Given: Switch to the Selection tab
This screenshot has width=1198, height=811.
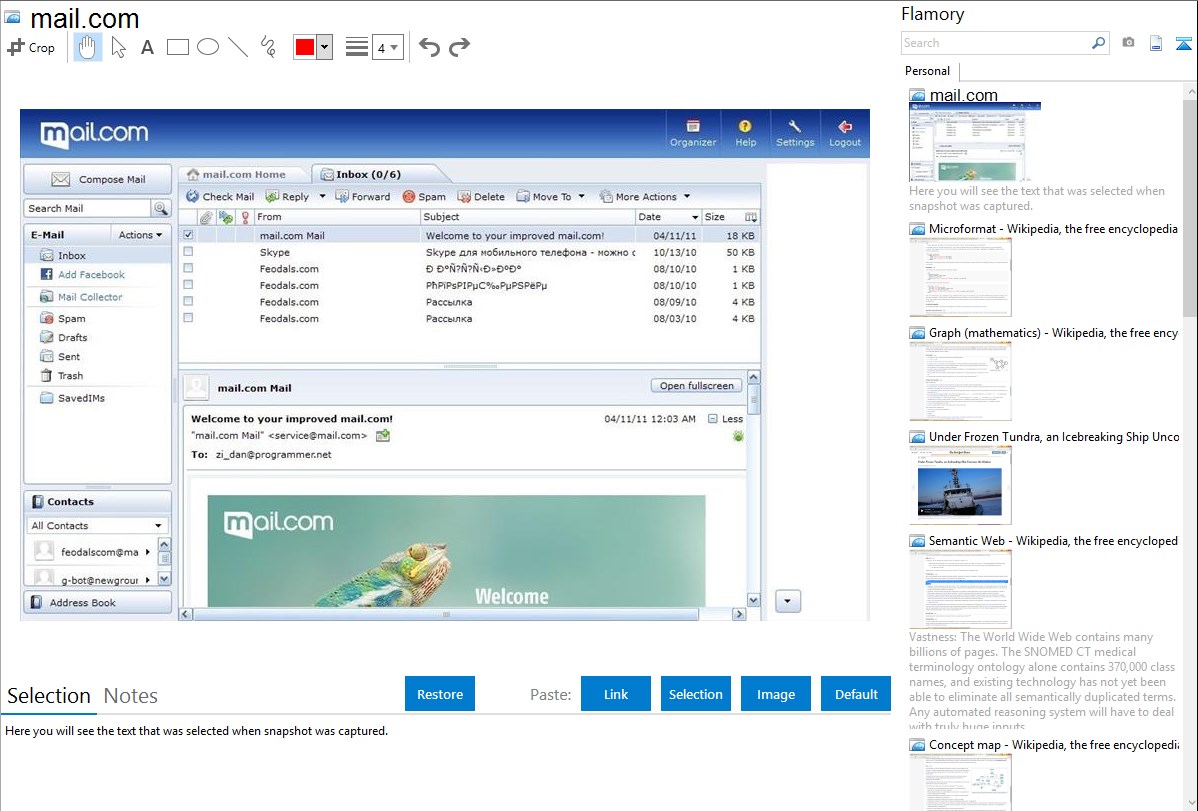Looking at the screenshot, I should (x=49, y=696).
